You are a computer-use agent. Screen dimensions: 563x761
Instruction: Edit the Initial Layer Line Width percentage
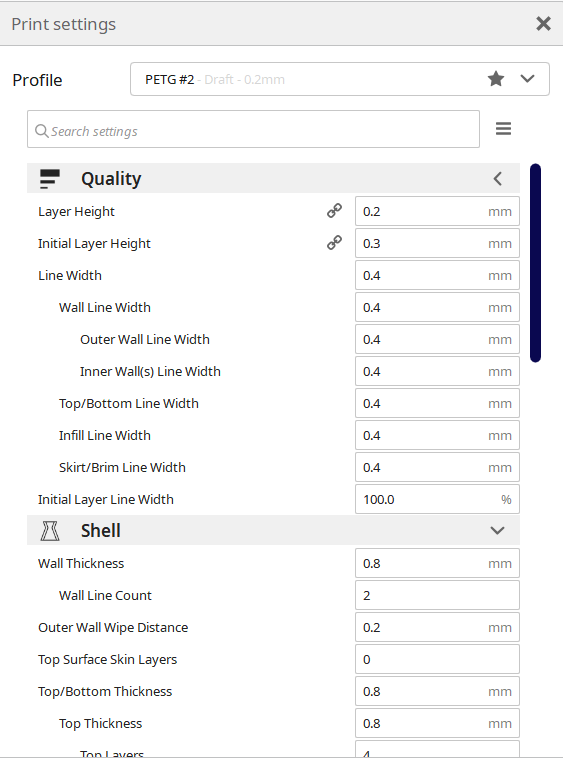(437, 499)
